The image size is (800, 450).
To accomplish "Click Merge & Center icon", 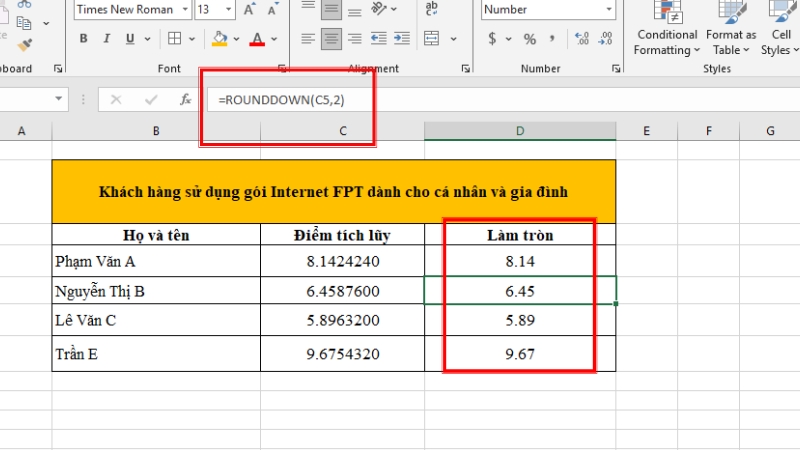I will (x=432, y=39).
